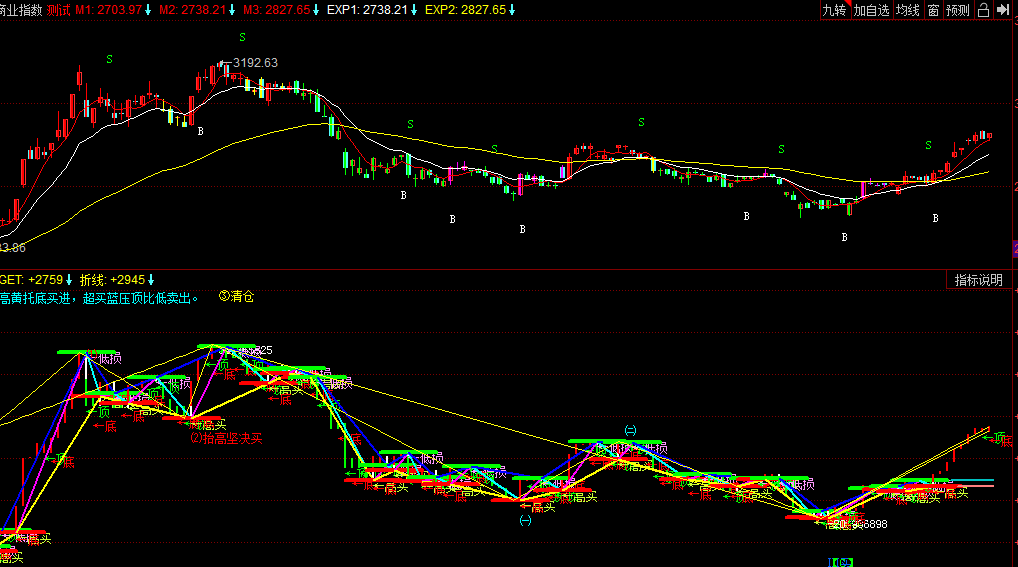Viewport: 1018px width, 567px height.
Task: Click the ②抬高坚决买 signal label
Action: tap(226, 438)
